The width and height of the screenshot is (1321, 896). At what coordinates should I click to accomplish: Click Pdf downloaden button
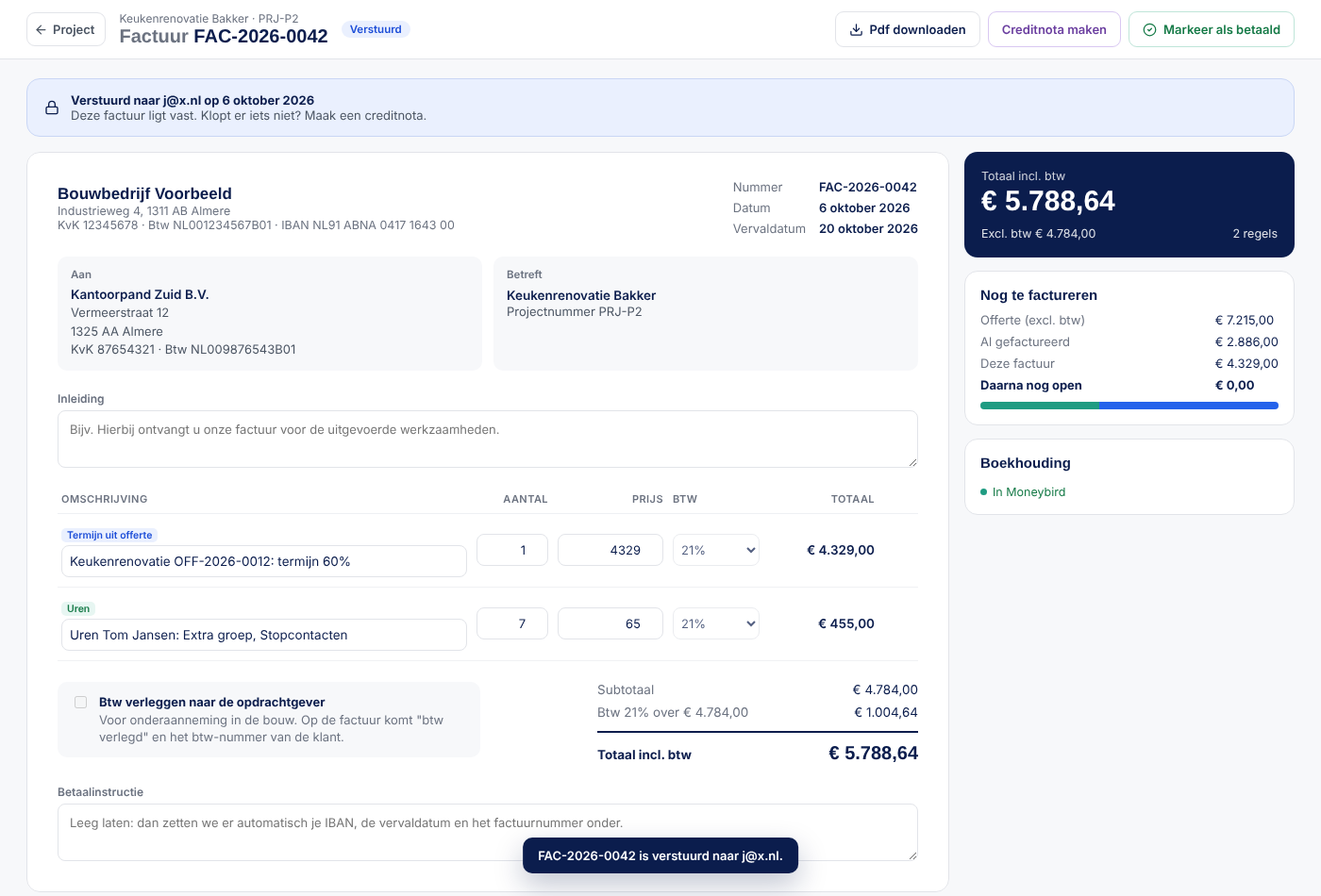(x=908, y=30)
